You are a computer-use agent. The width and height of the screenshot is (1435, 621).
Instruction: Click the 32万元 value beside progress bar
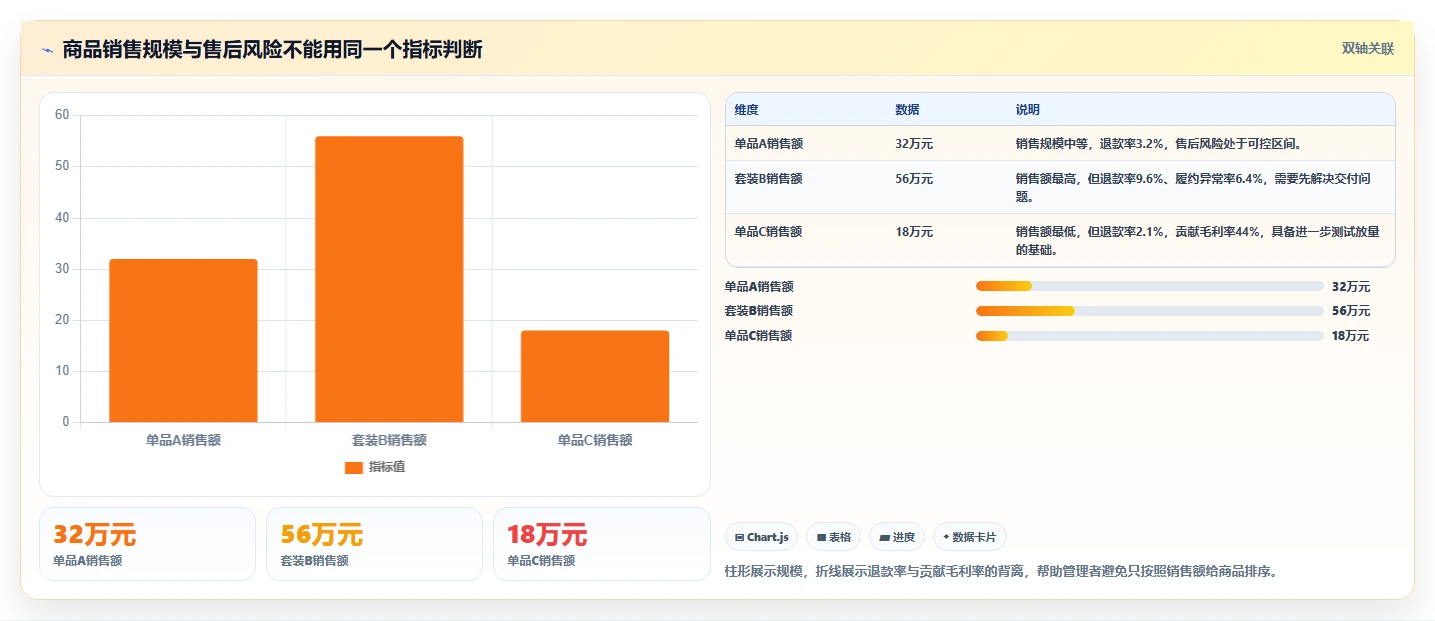[x=1351, y=286]
